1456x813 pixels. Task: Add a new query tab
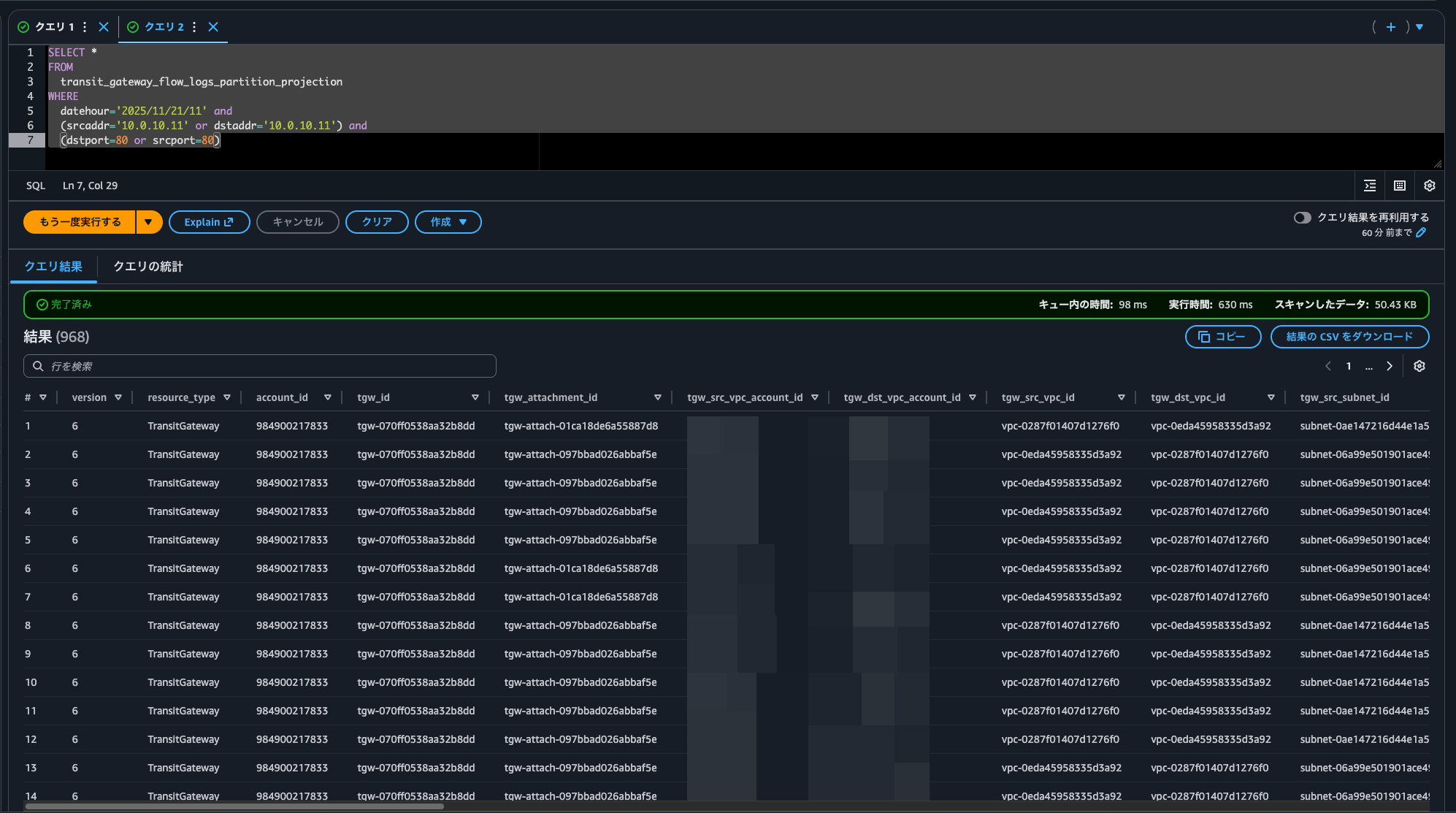point(1391,27)
